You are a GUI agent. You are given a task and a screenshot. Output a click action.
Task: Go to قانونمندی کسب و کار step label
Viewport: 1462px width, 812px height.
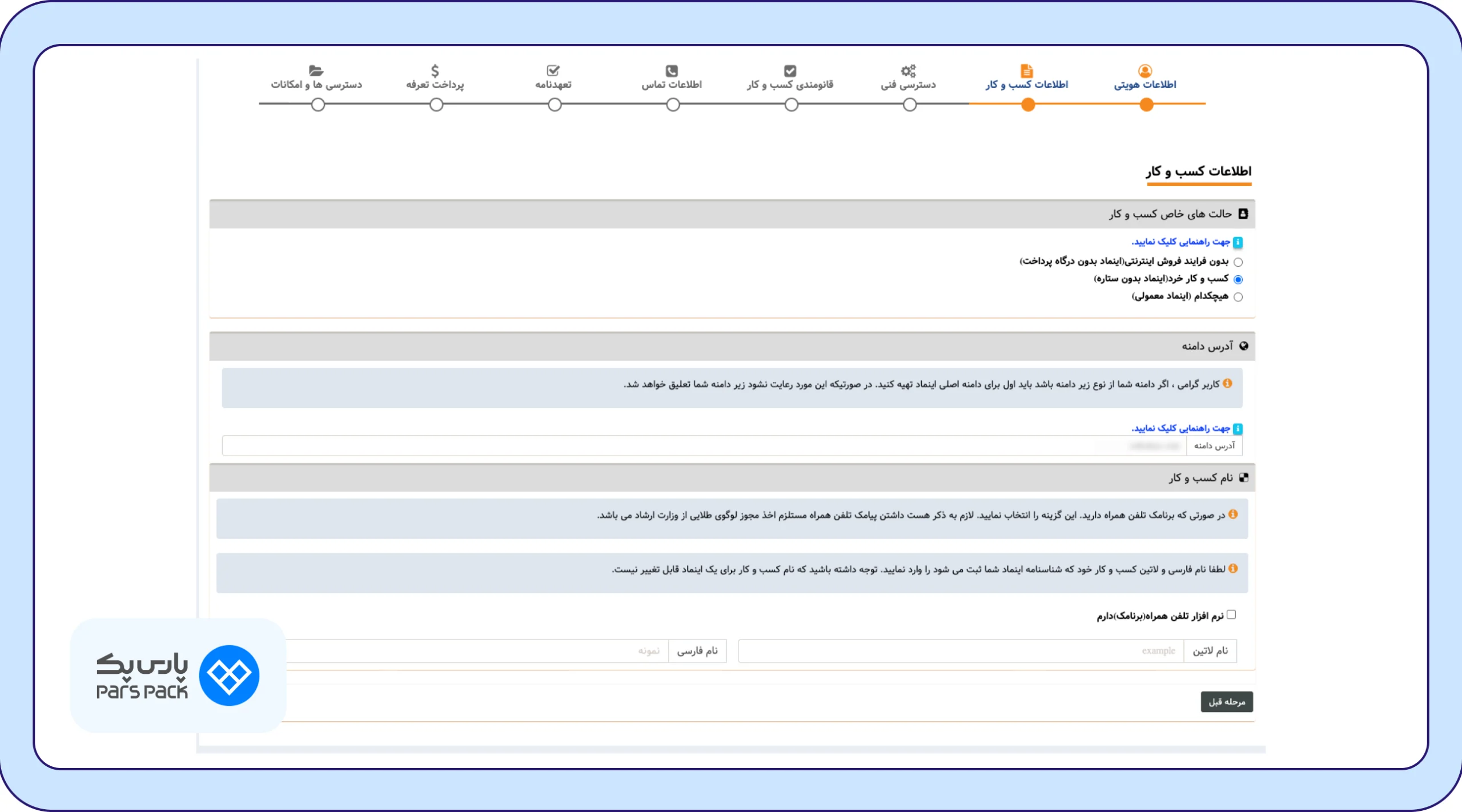pos(790,85)
